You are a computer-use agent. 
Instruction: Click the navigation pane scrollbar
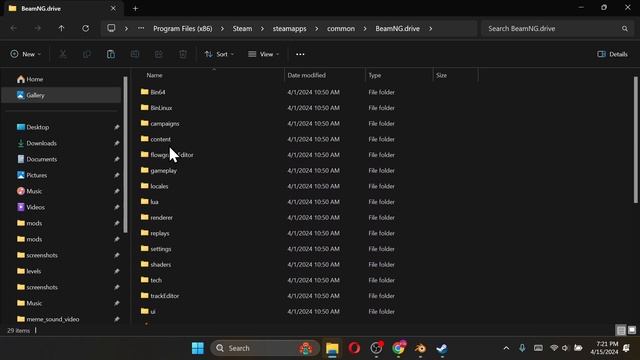pyautogui.click(x=125, y=155)
